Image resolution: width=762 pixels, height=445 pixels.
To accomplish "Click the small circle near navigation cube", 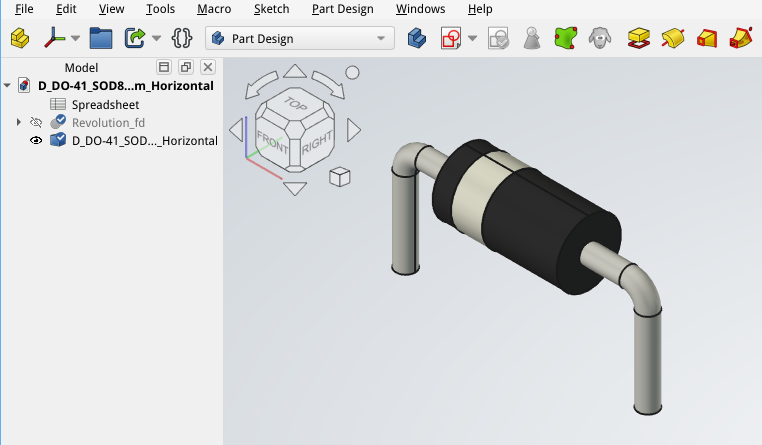I will (352, 73).
